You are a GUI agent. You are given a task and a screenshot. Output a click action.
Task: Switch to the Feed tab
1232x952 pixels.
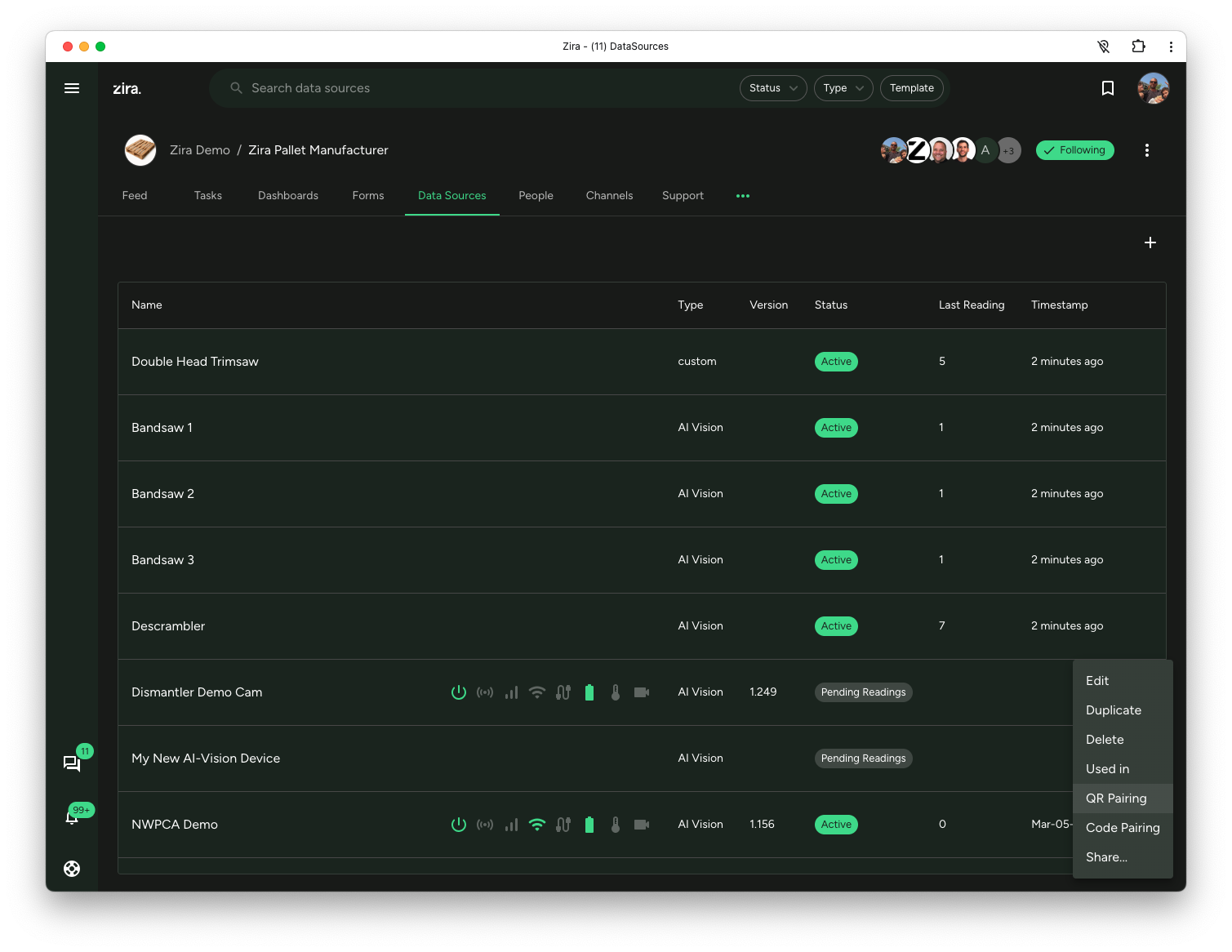click(x=135, y=196)
